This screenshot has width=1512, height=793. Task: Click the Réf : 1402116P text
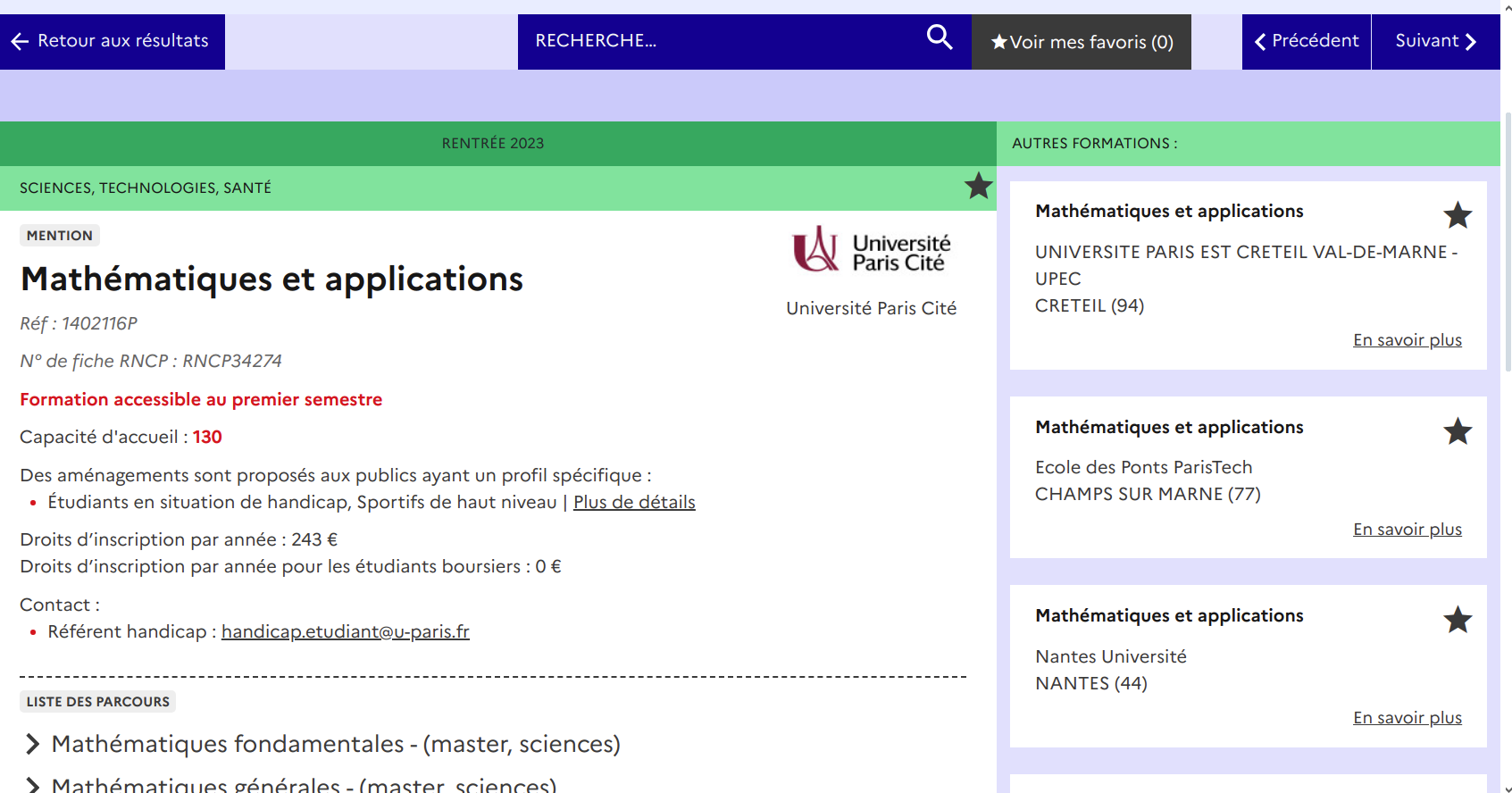79,323
